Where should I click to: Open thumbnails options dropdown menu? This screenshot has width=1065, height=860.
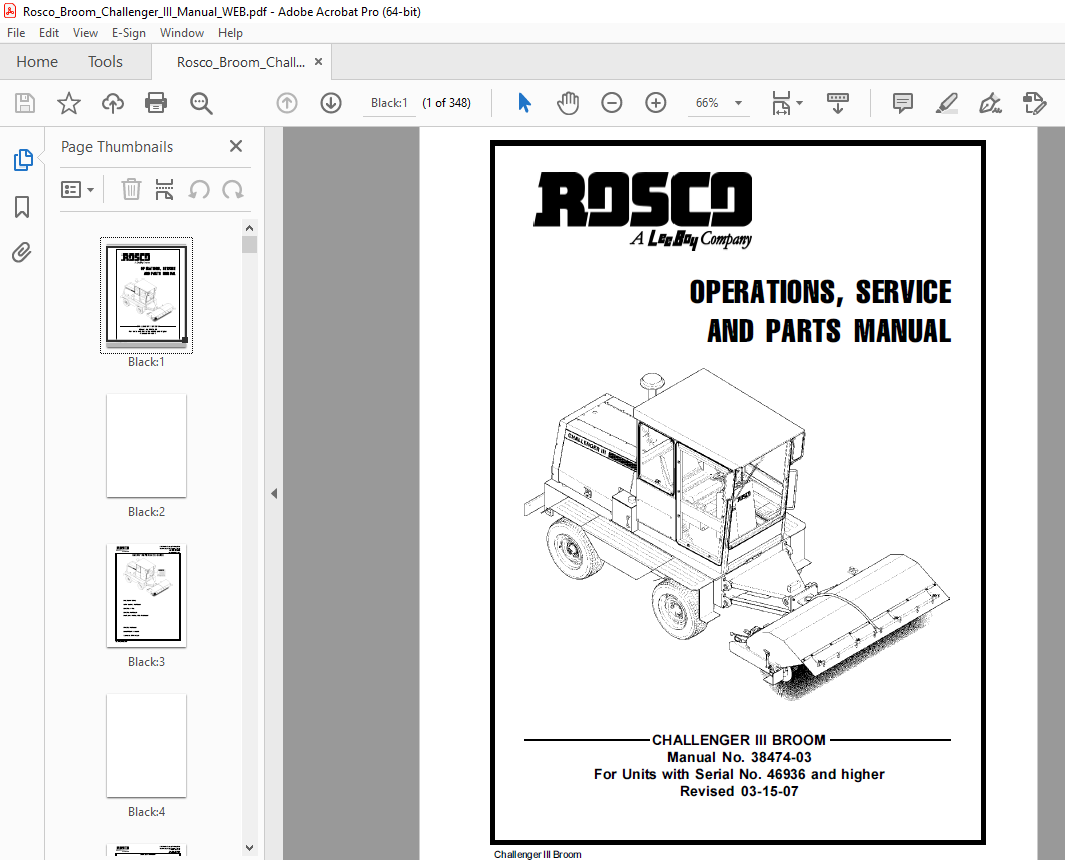77,190
